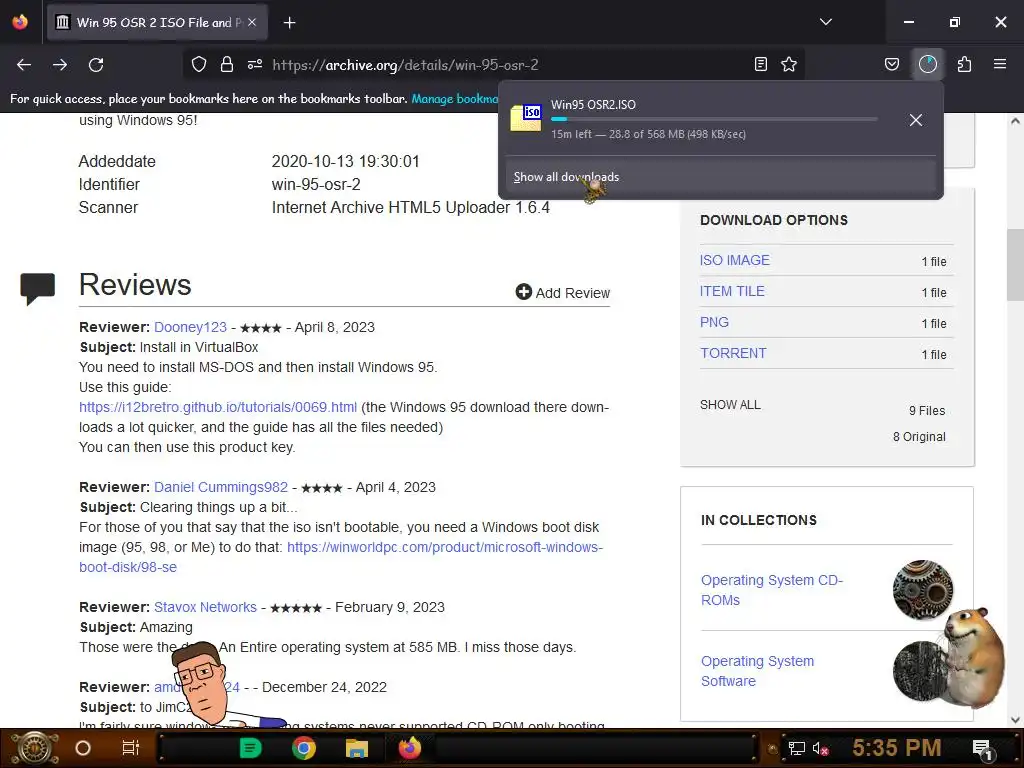Screen dimensions: 1024x768
Task: Open the i12bretro tutorial link
Action: tap(218, 408)
